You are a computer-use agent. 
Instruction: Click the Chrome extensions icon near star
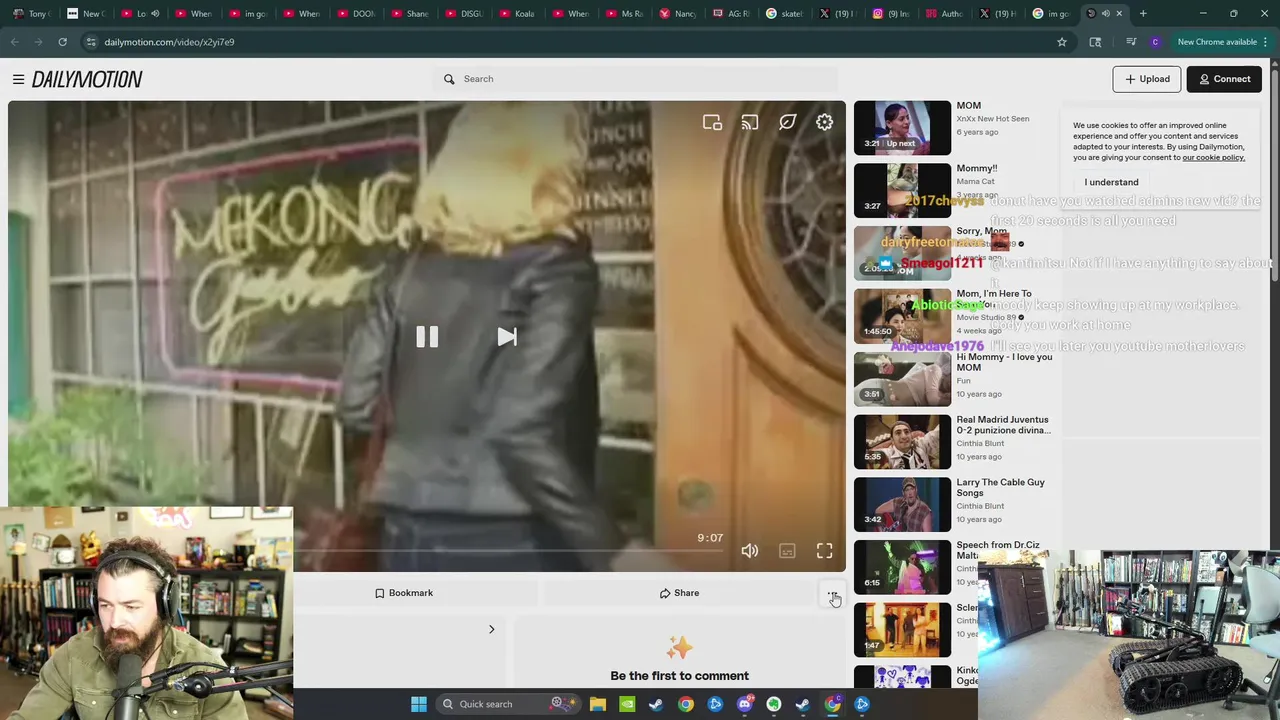tap(1095, 42)
